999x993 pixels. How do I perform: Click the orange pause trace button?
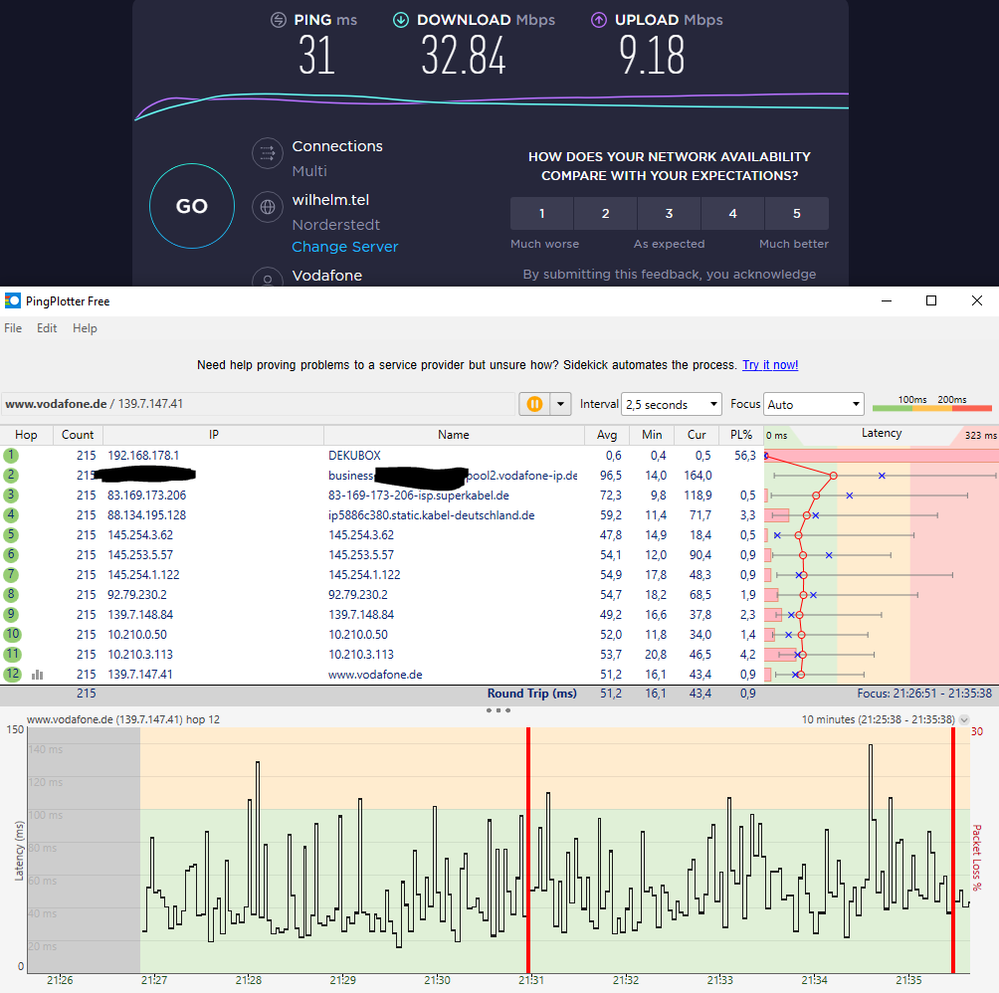(535, 404)
